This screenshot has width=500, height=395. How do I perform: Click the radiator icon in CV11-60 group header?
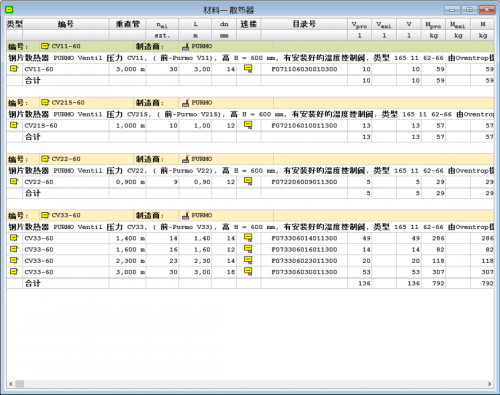[45, 46]
